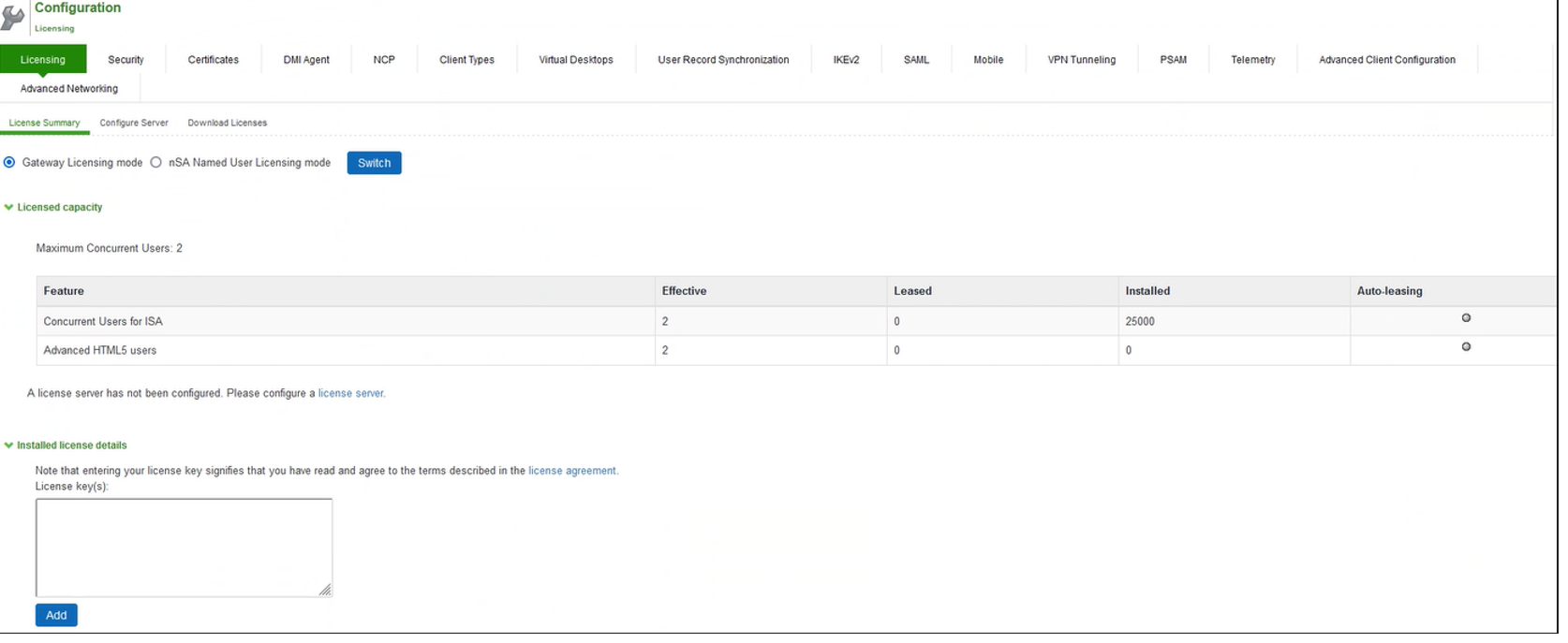Click the Add license button

click(x=56, y=615)
